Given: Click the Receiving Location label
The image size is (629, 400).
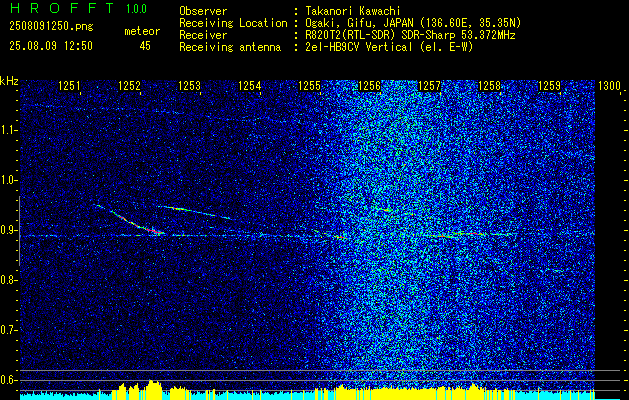Looking at the screenshot, I should pos(233,23).
